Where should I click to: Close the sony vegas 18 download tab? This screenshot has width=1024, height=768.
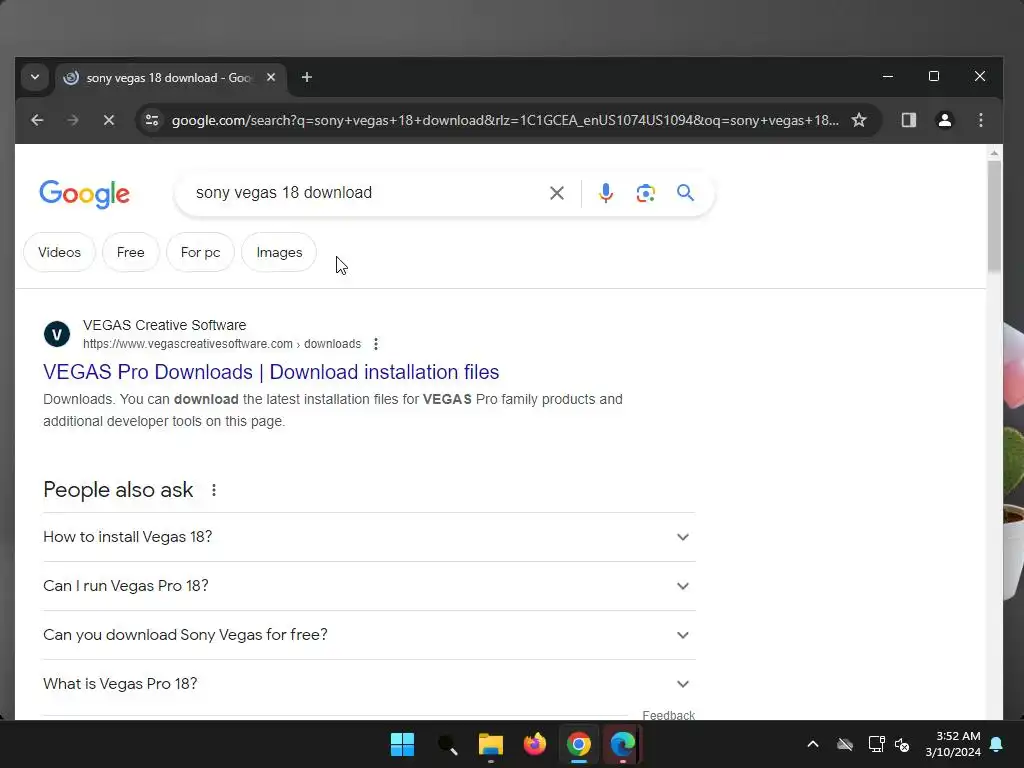[x=271, y=78]
